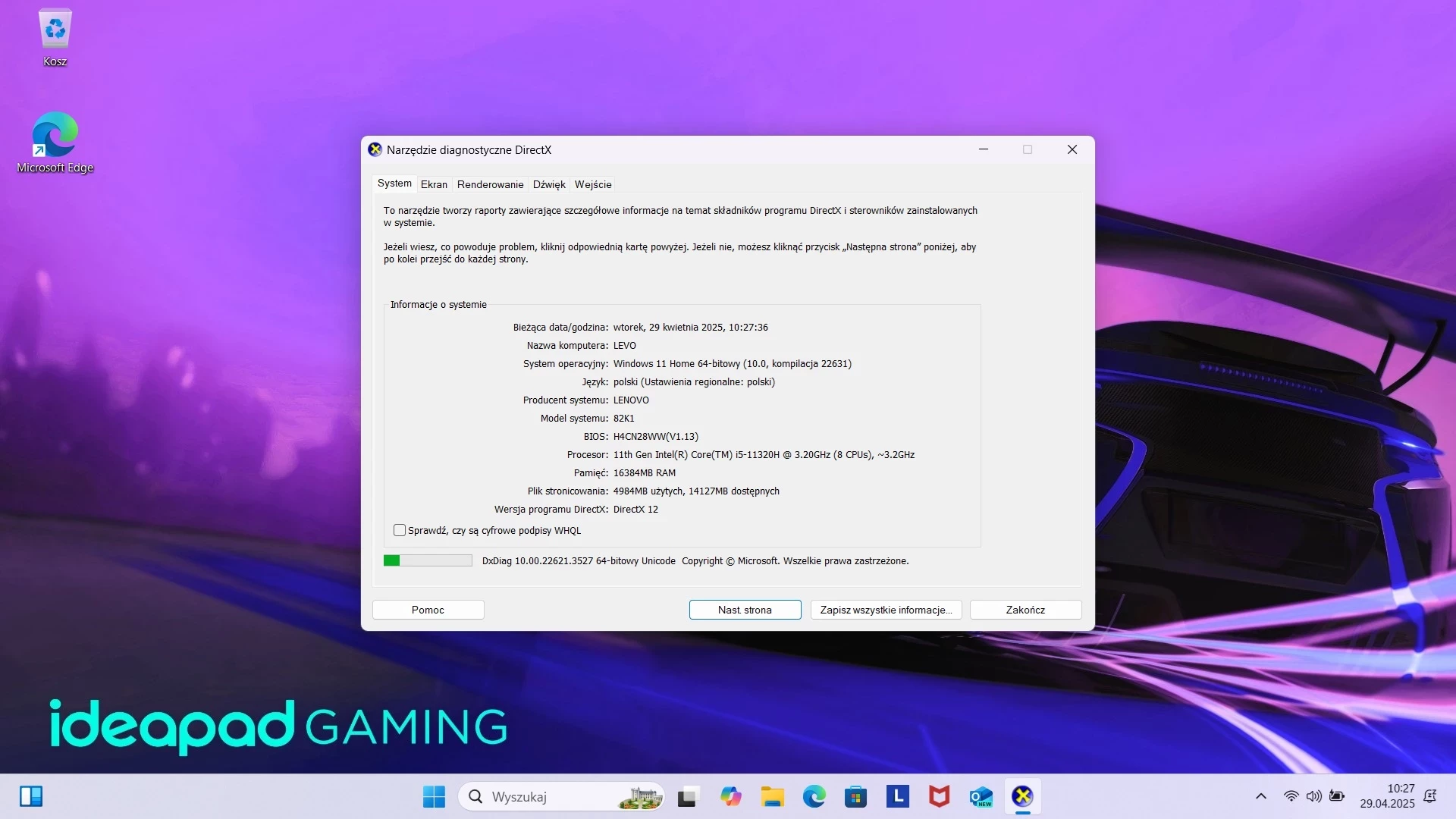Viewport: 1456px width, 819px height.
Task: Select the DirectX diagnostic taskbar icon
Action: [1022, 796]
